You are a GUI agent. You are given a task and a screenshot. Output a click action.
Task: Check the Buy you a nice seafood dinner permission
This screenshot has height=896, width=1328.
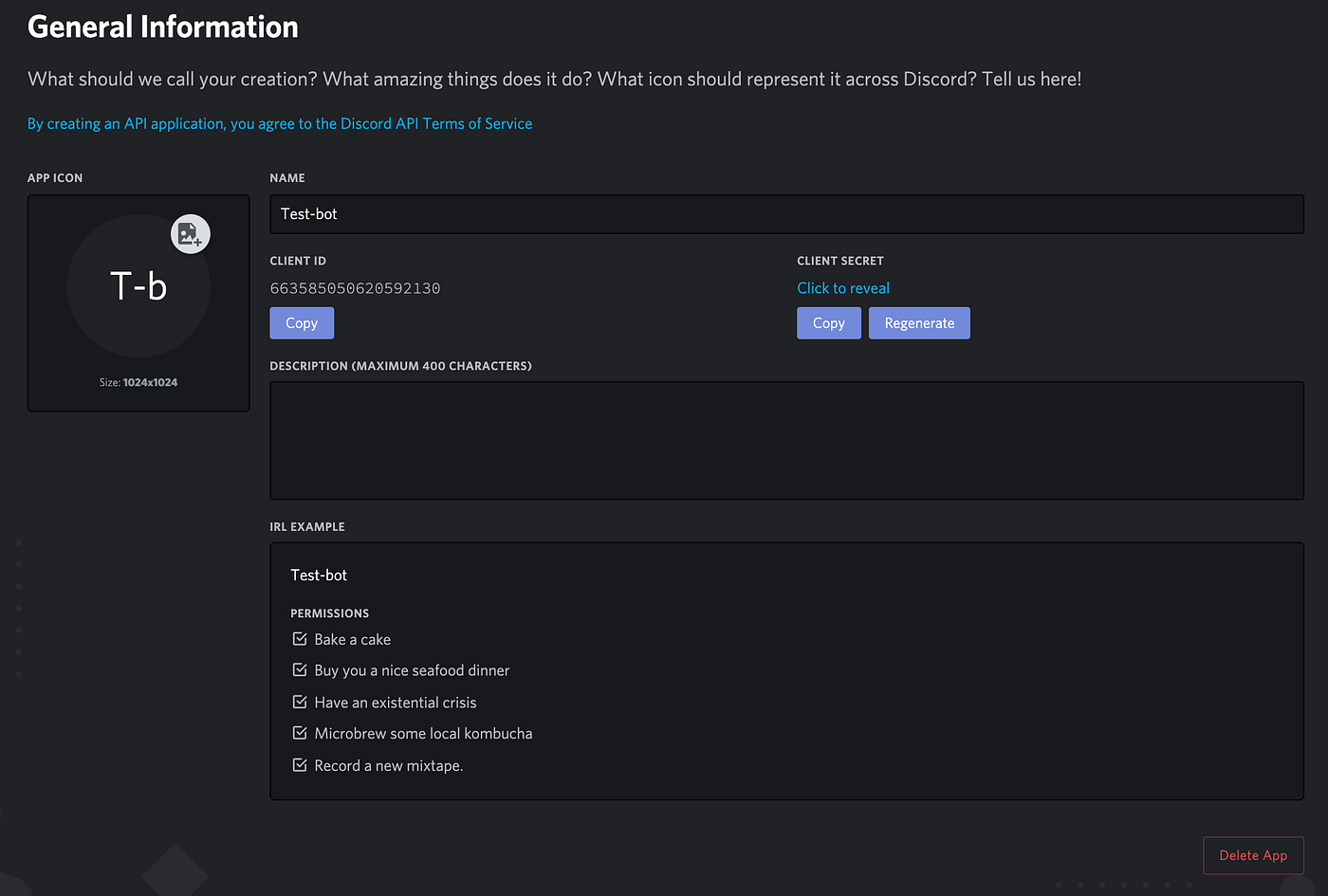point(300,669)
